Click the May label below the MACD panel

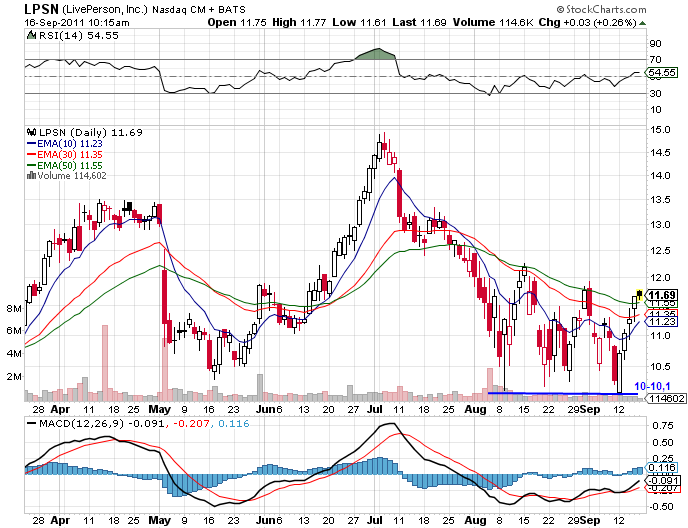coord(159,521)
